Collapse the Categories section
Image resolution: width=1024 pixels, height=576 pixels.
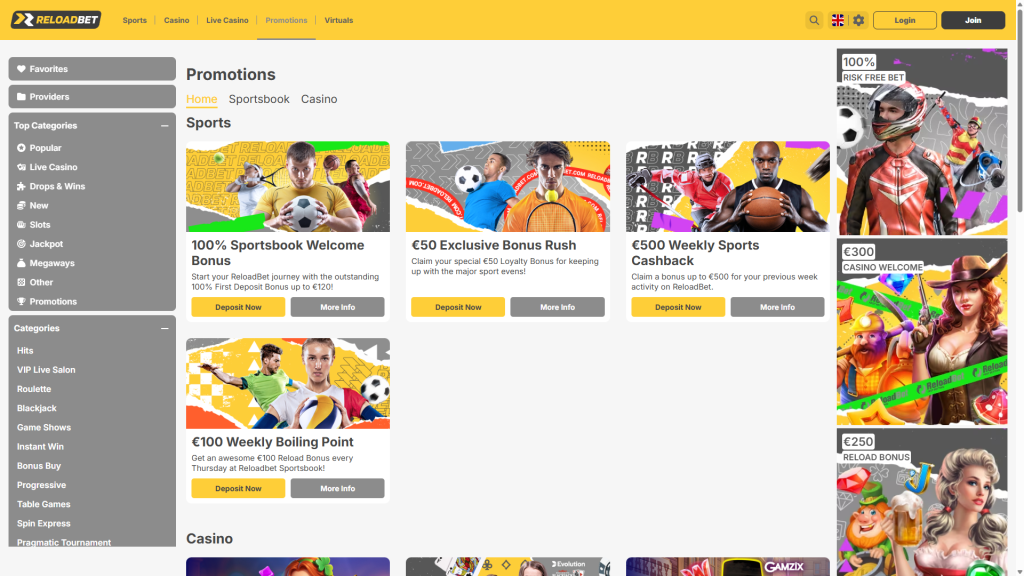coord(165,328)
